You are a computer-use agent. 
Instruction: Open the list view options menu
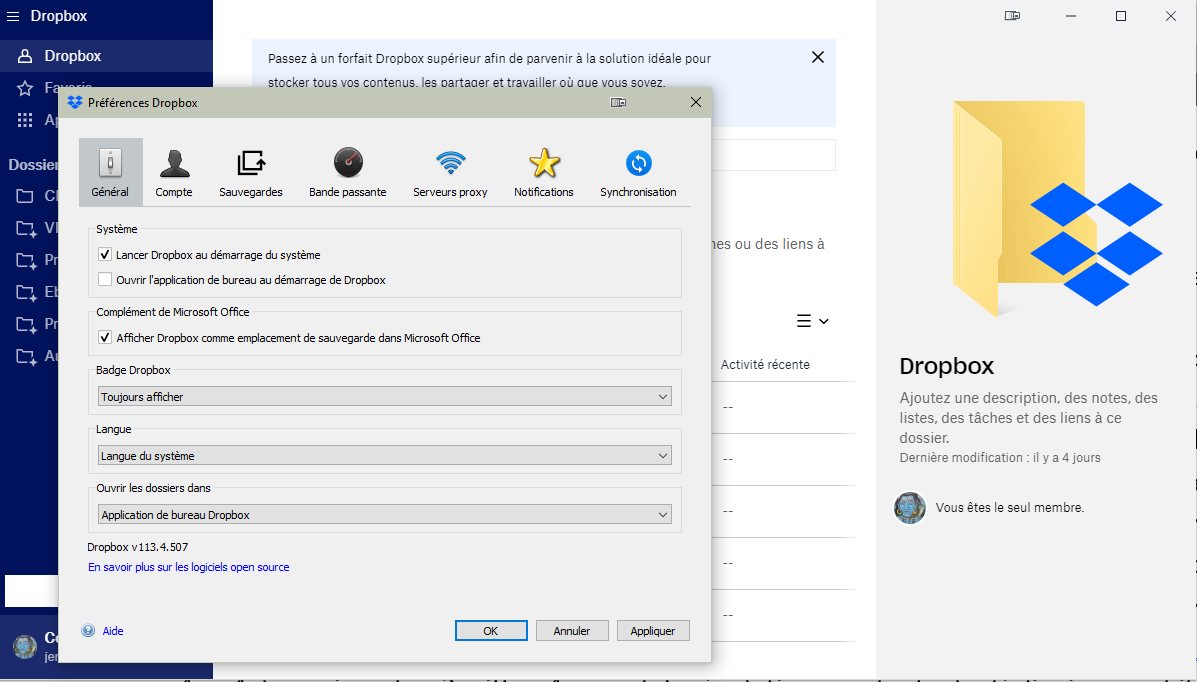pyautogui.click(x=812, y=321)
